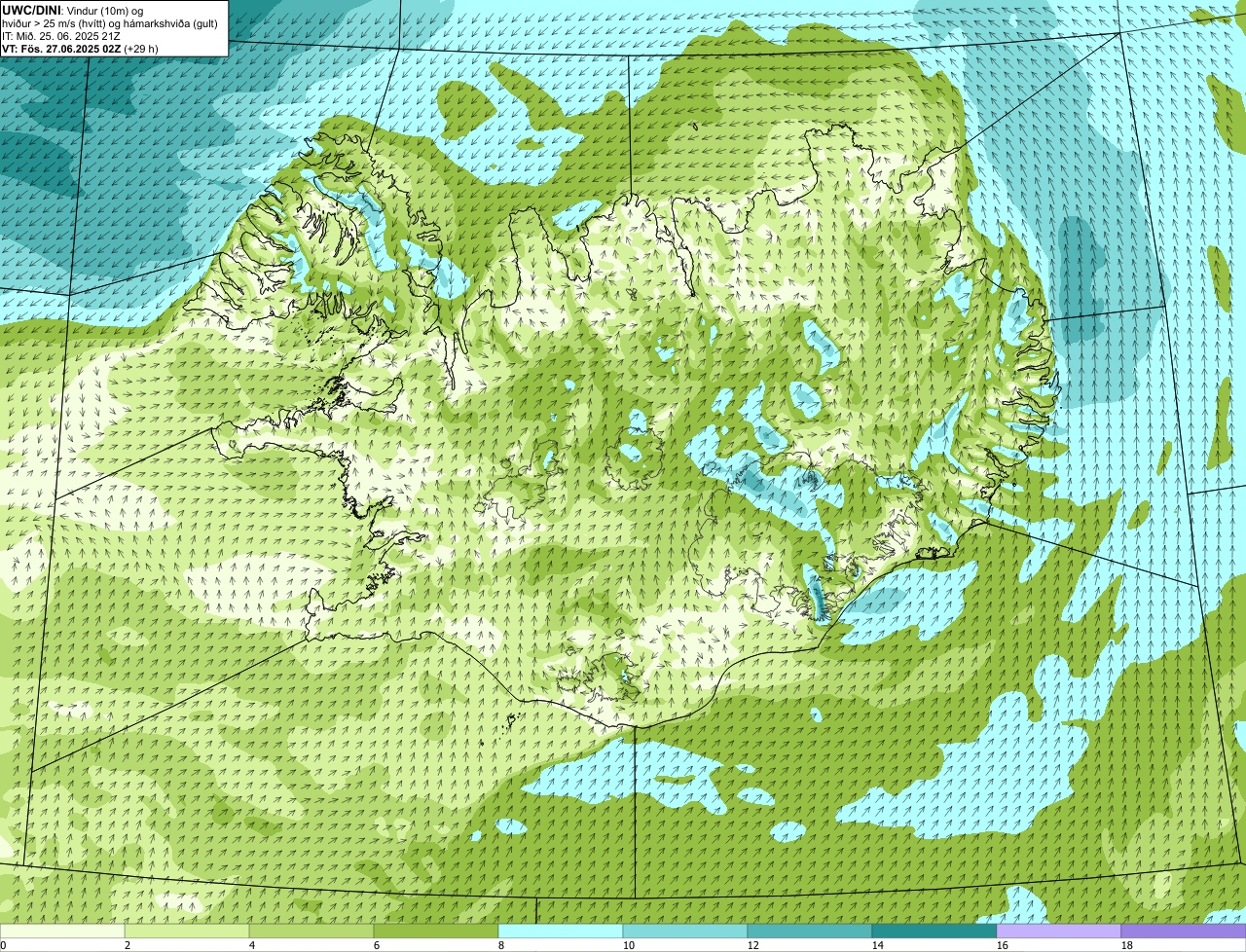Click the legend scale label "14"
This screenshot has width=1246, height=952.
pos(878,945)
